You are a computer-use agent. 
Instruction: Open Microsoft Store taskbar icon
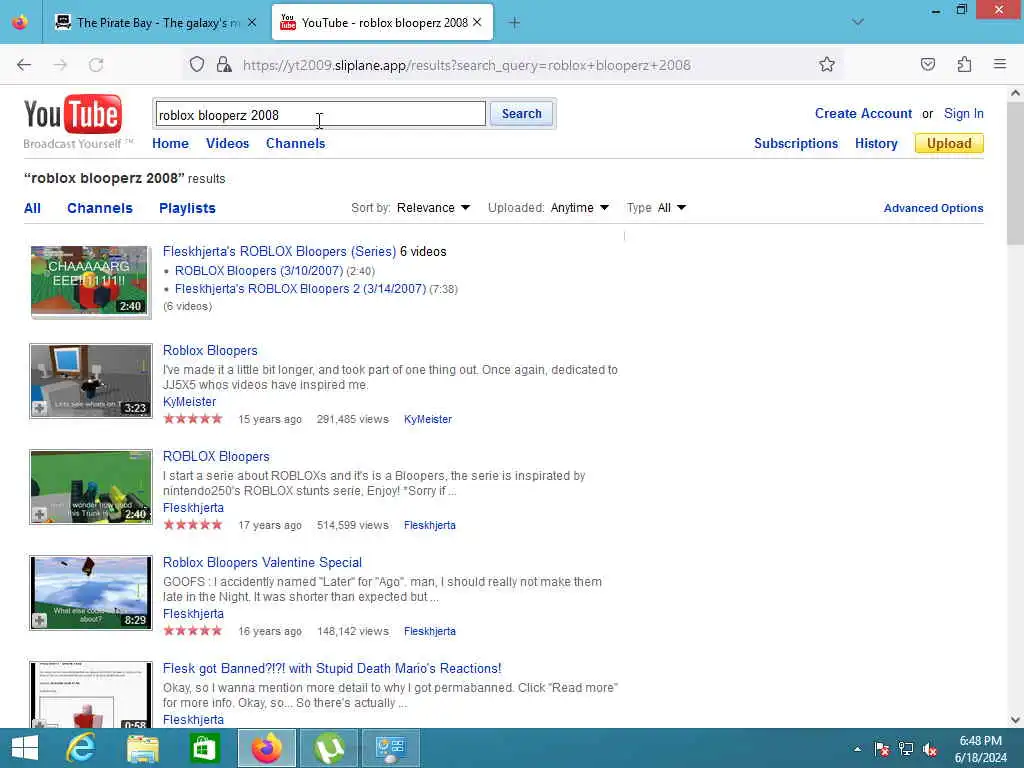click(204, 748)
